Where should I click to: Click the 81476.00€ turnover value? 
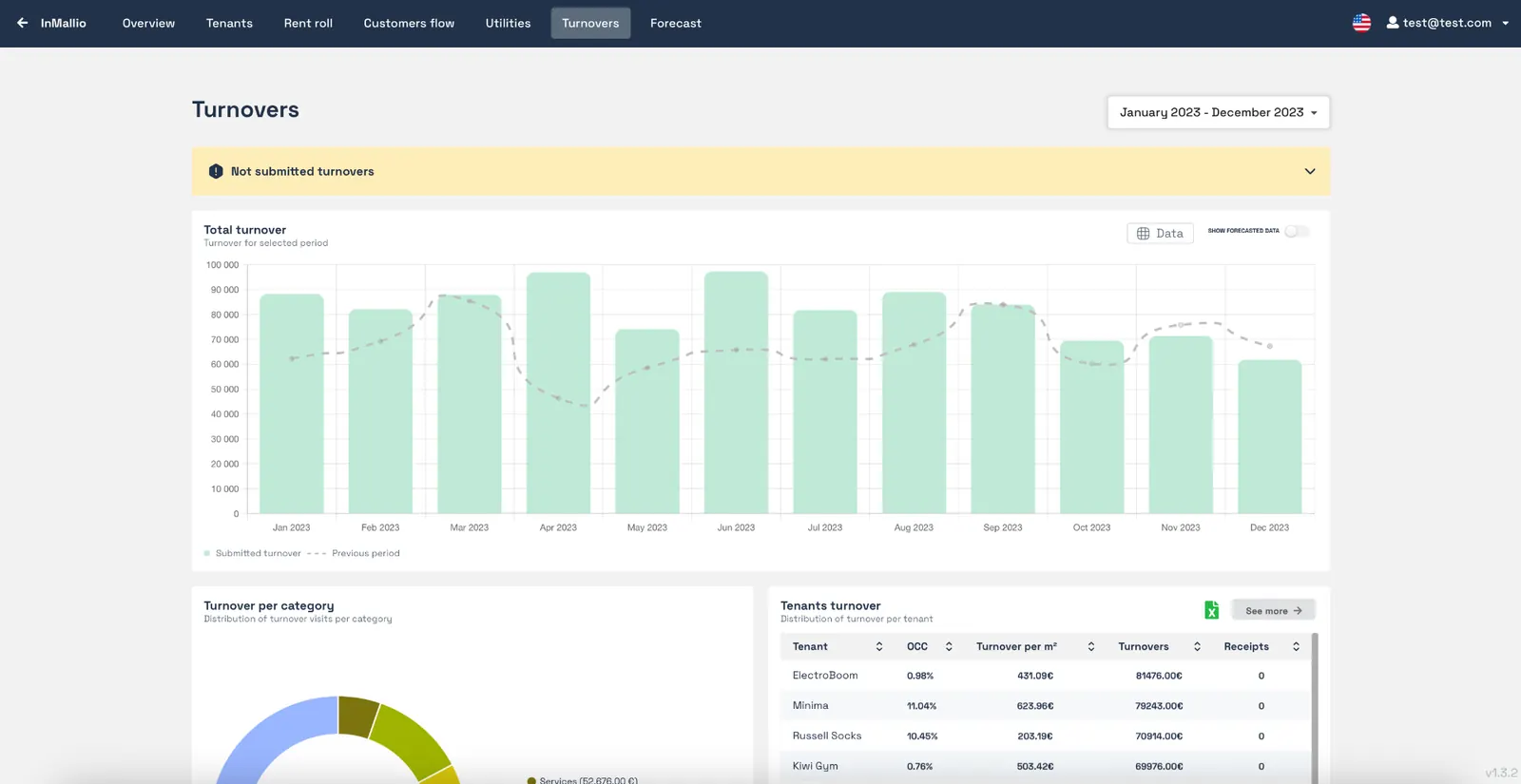[1159, 676]
